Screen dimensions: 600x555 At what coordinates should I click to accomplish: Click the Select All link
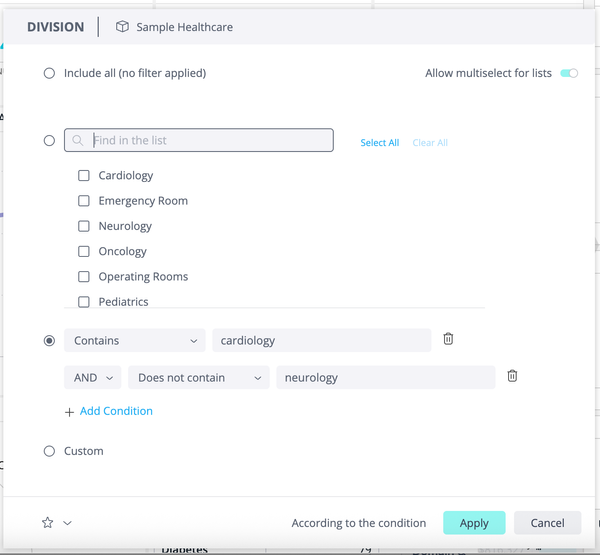380,143
